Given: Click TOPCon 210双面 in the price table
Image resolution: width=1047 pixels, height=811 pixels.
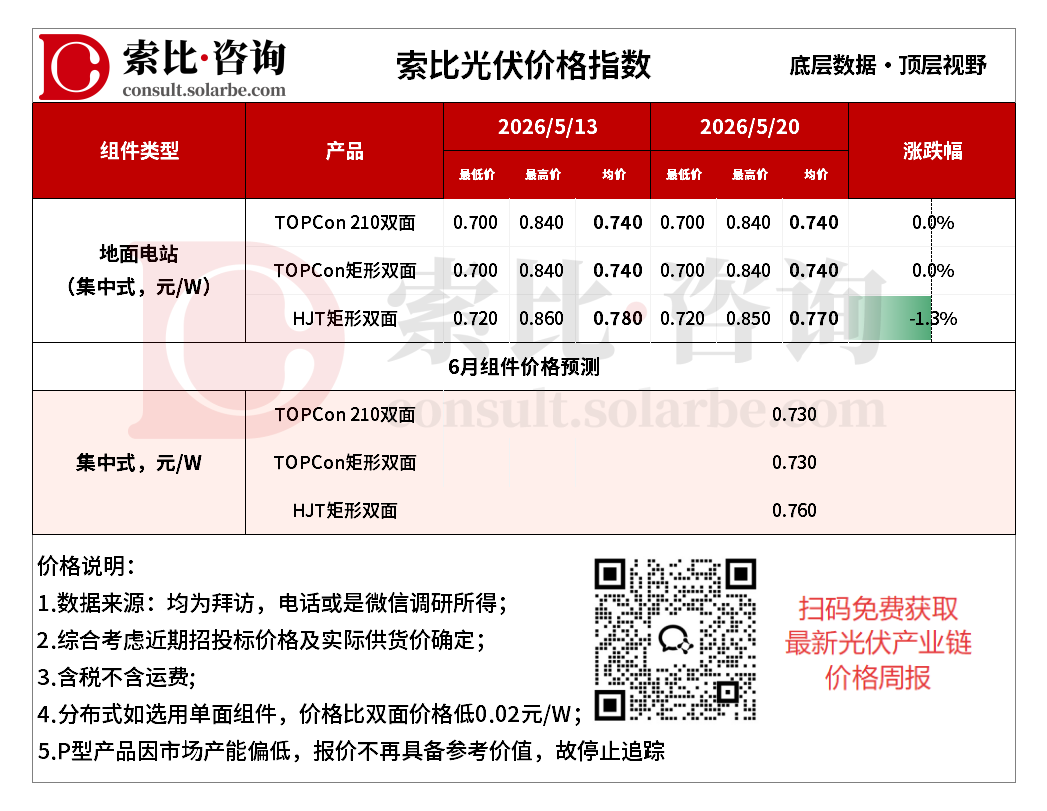Looking at the screenshot, I should [x=345, y=223].
